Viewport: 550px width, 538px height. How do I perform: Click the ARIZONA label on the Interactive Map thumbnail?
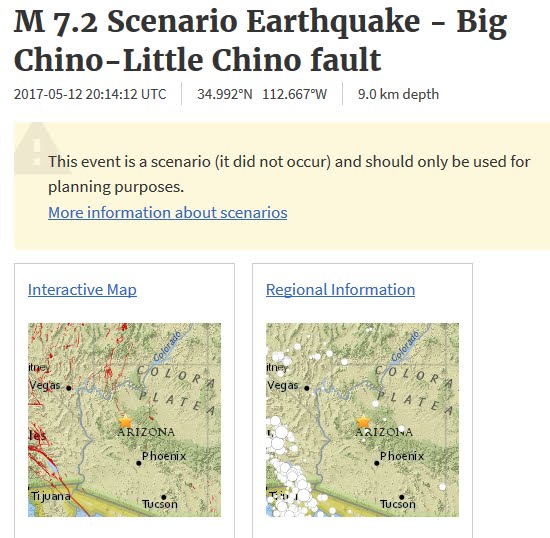(x=146, y=432)
